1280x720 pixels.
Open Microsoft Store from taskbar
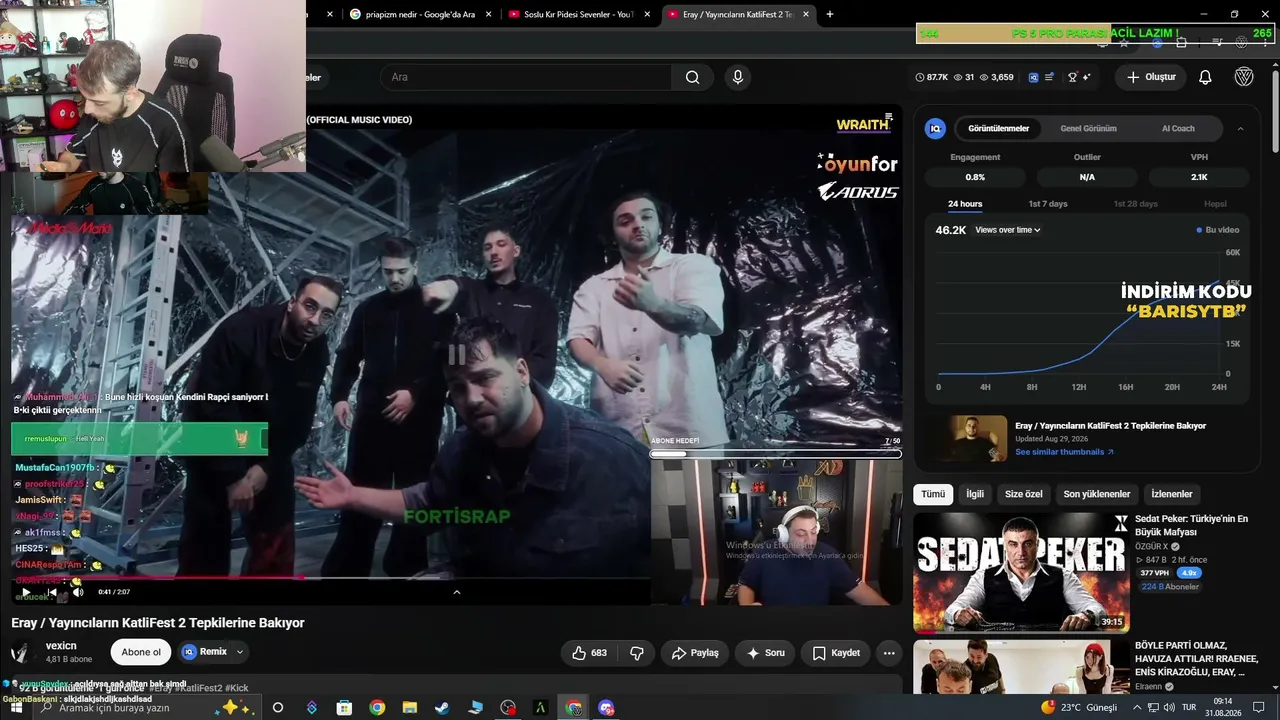tap(344, 708)
